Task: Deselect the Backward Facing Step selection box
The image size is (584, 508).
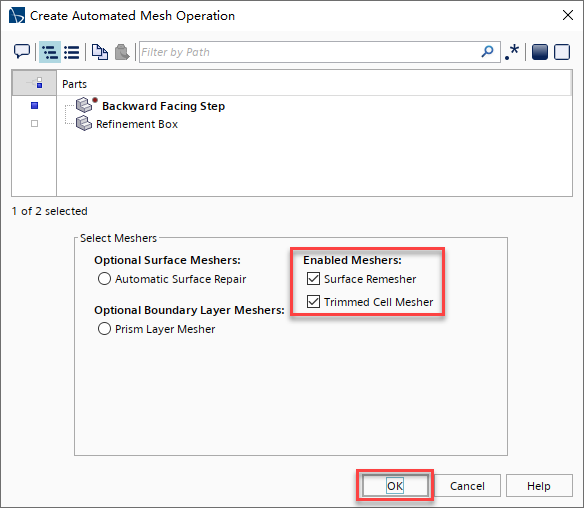Action: pyautogui.click(x=35, y=106)
